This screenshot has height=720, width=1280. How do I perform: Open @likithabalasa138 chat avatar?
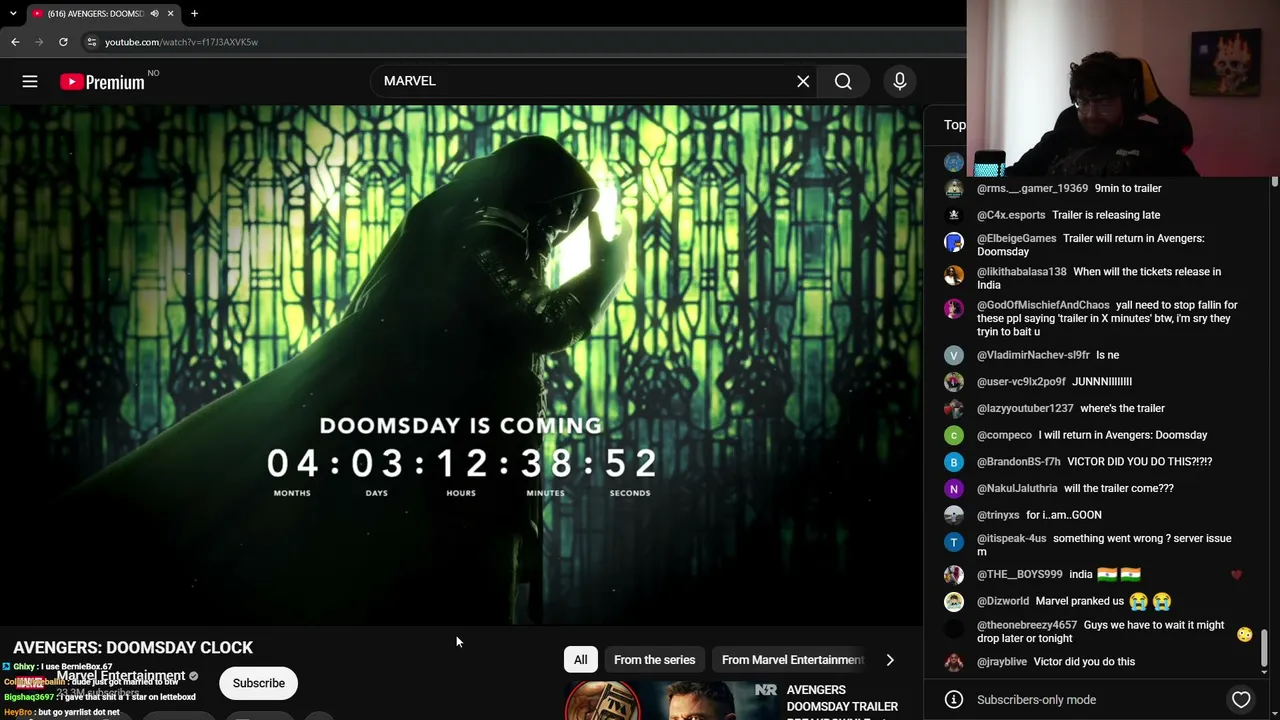point(954,275)
